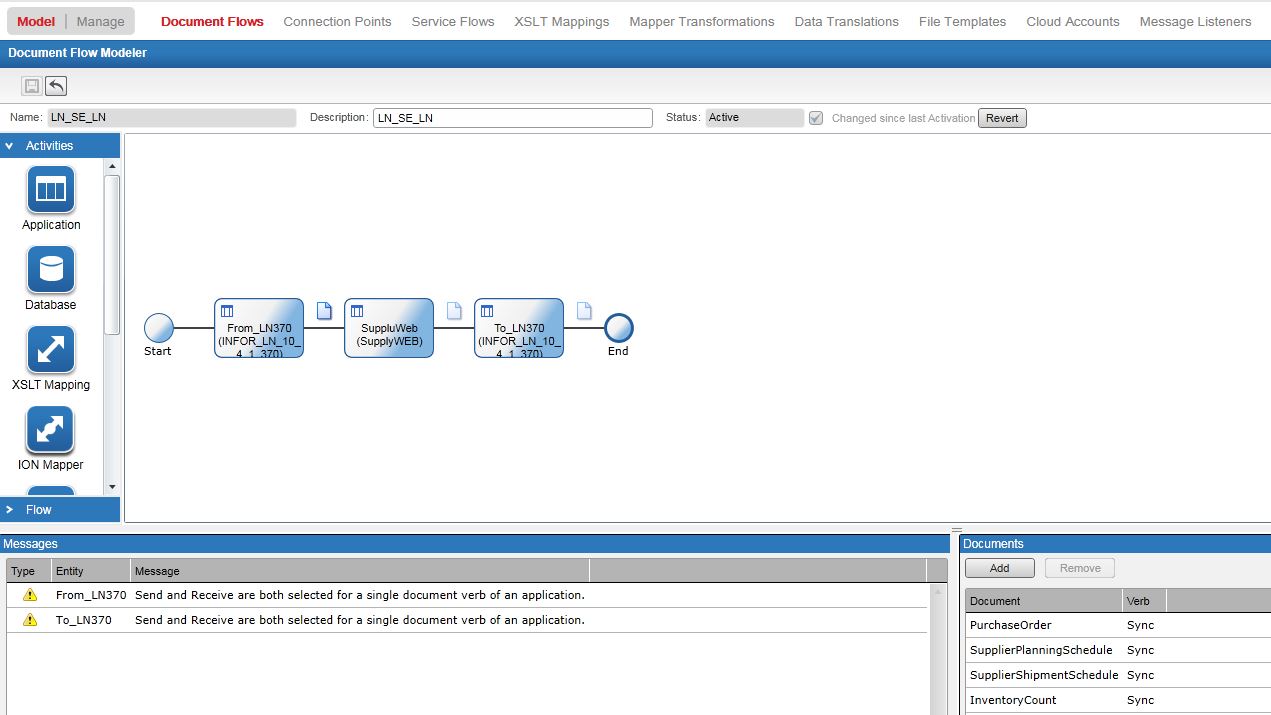Check the Changed since last Activation checkbox
The image size is (1271, 715).
pos(816,118)
